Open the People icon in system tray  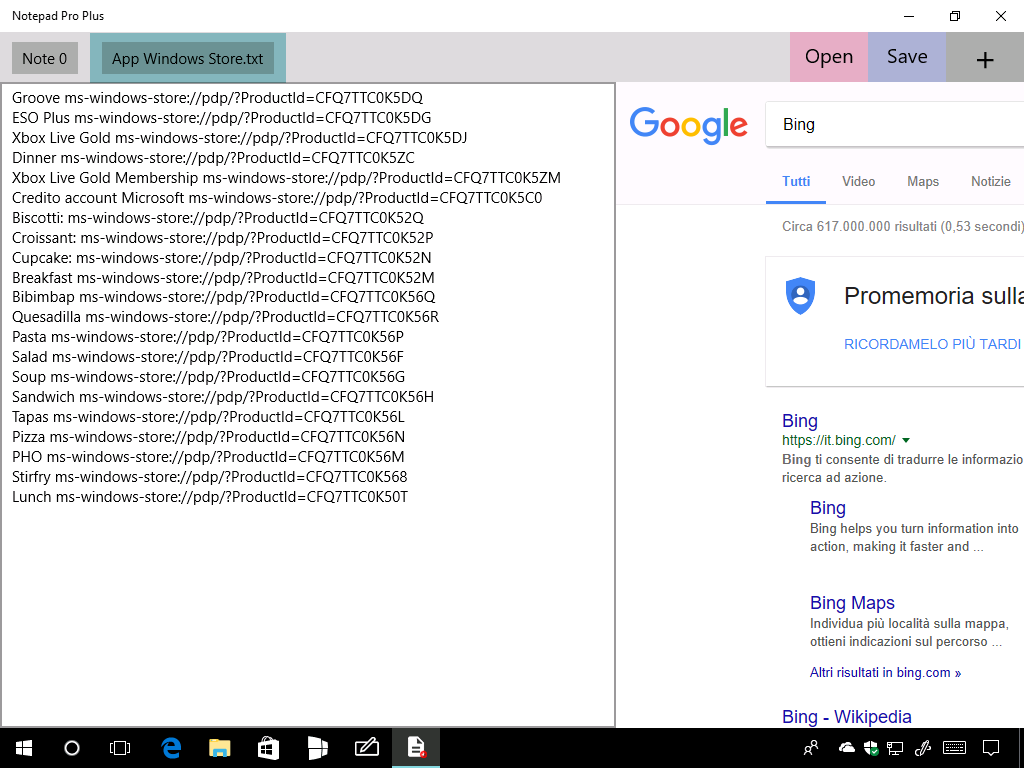click(811, 748)
